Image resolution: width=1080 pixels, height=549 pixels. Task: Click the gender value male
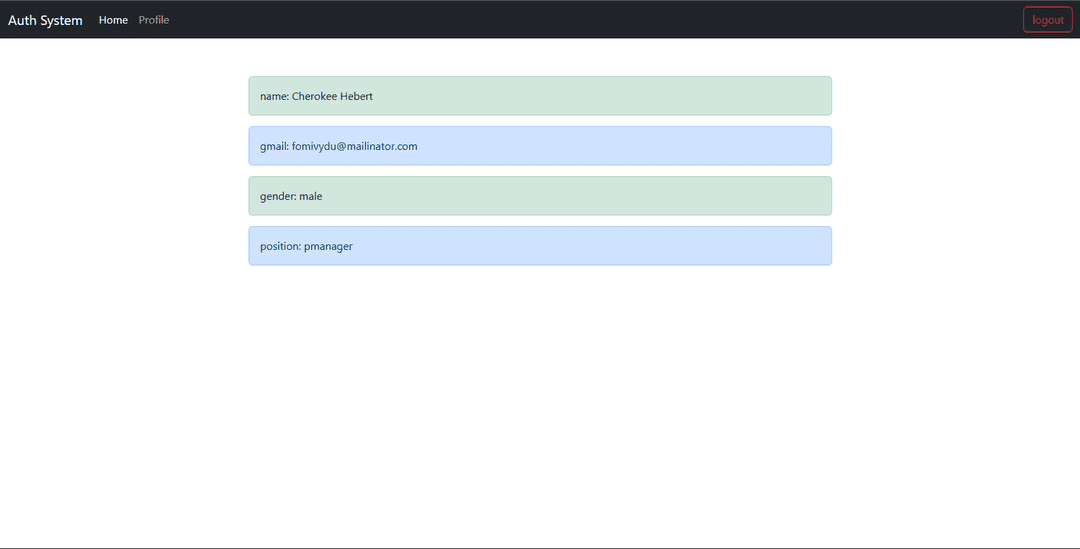pos(311,196)
